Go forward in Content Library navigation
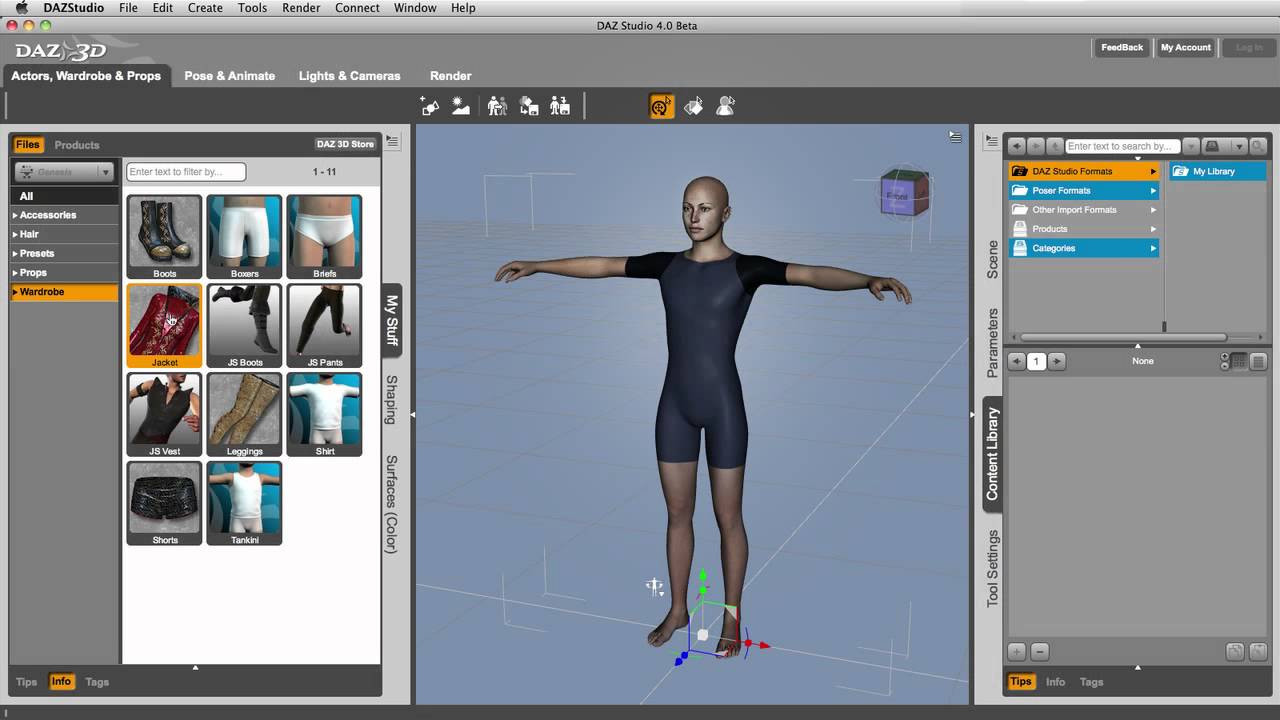 coord(1036,146)
